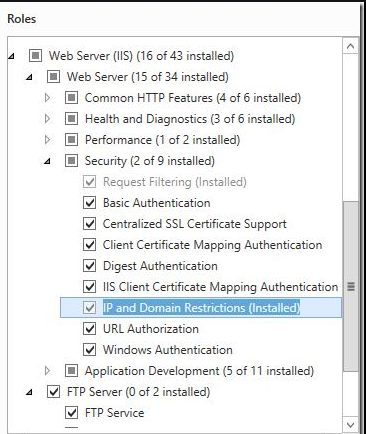Select the 'Windows Authentication' label

[x=168, y=350]
